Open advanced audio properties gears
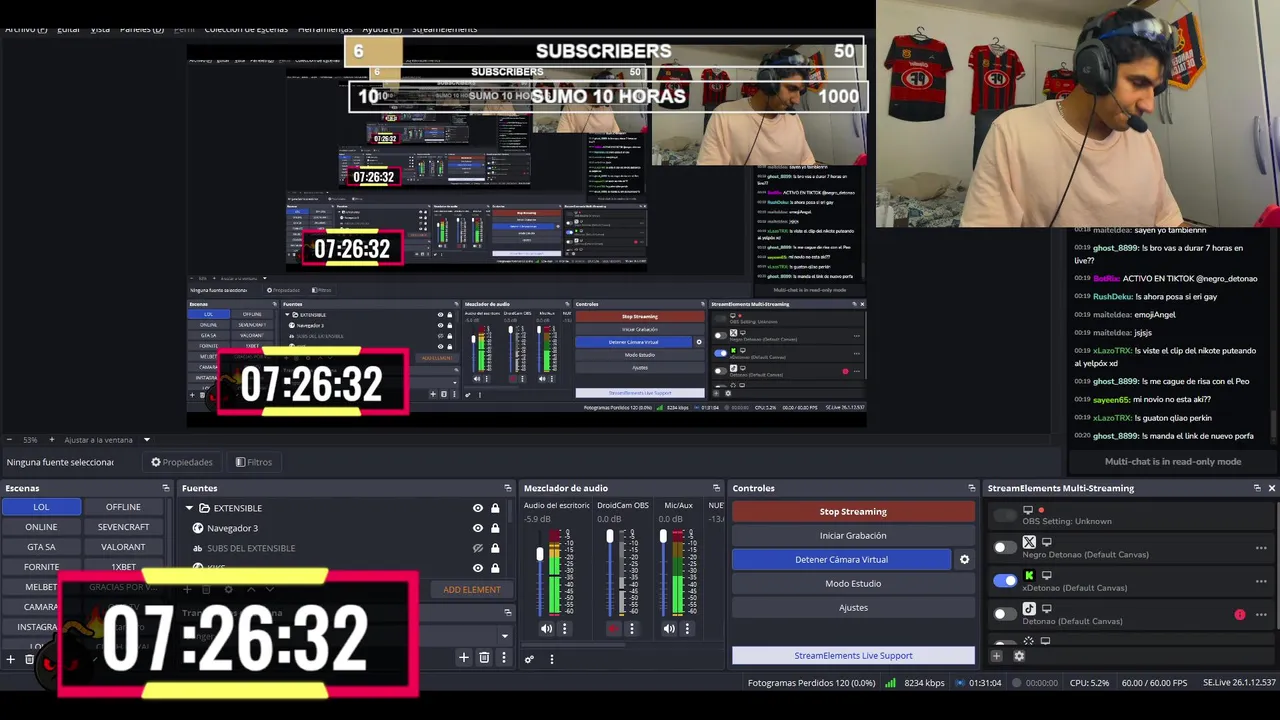The image size is (1280, 720). point(529,659)
